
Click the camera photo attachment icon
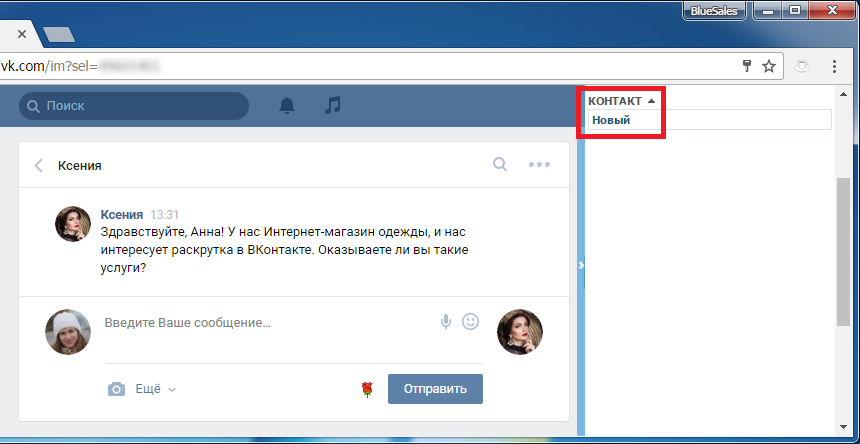[x=117, y=389]
